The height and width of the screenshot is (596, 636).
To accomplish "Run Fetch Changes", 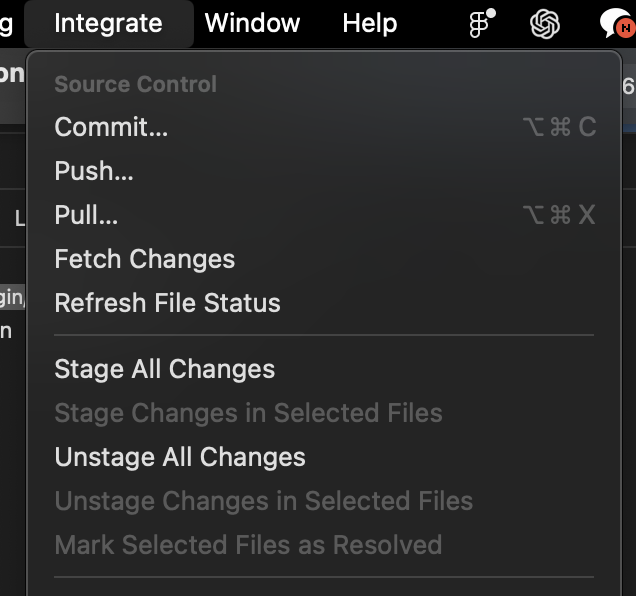I will (x=144, y=259).
